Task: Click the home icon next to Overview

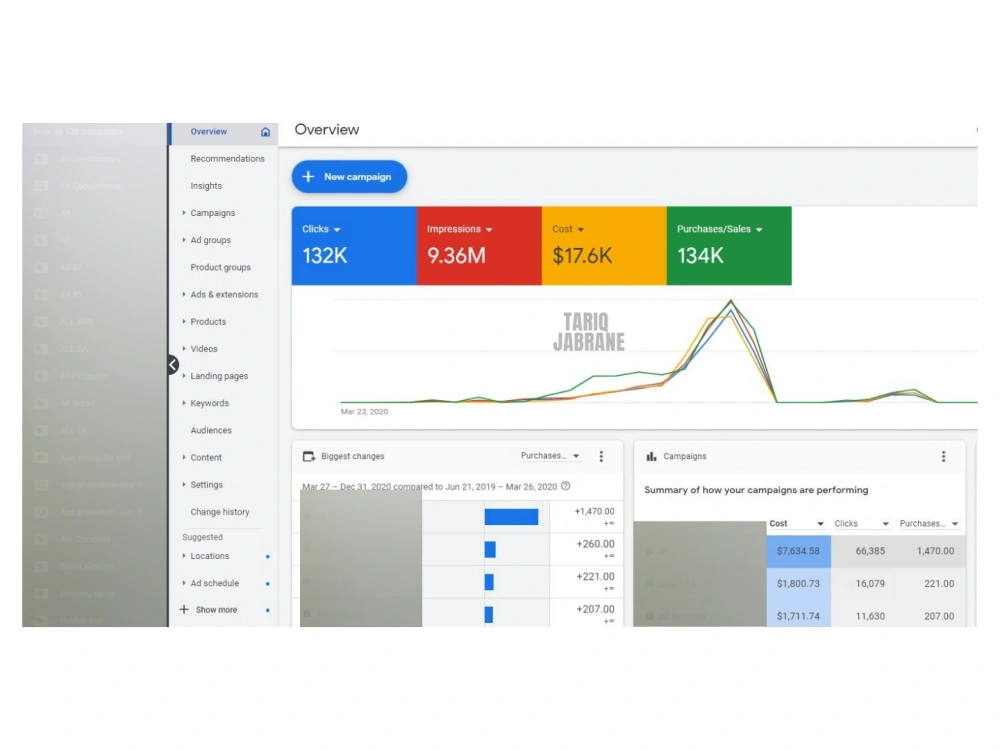Action: [x=265, y=132]
